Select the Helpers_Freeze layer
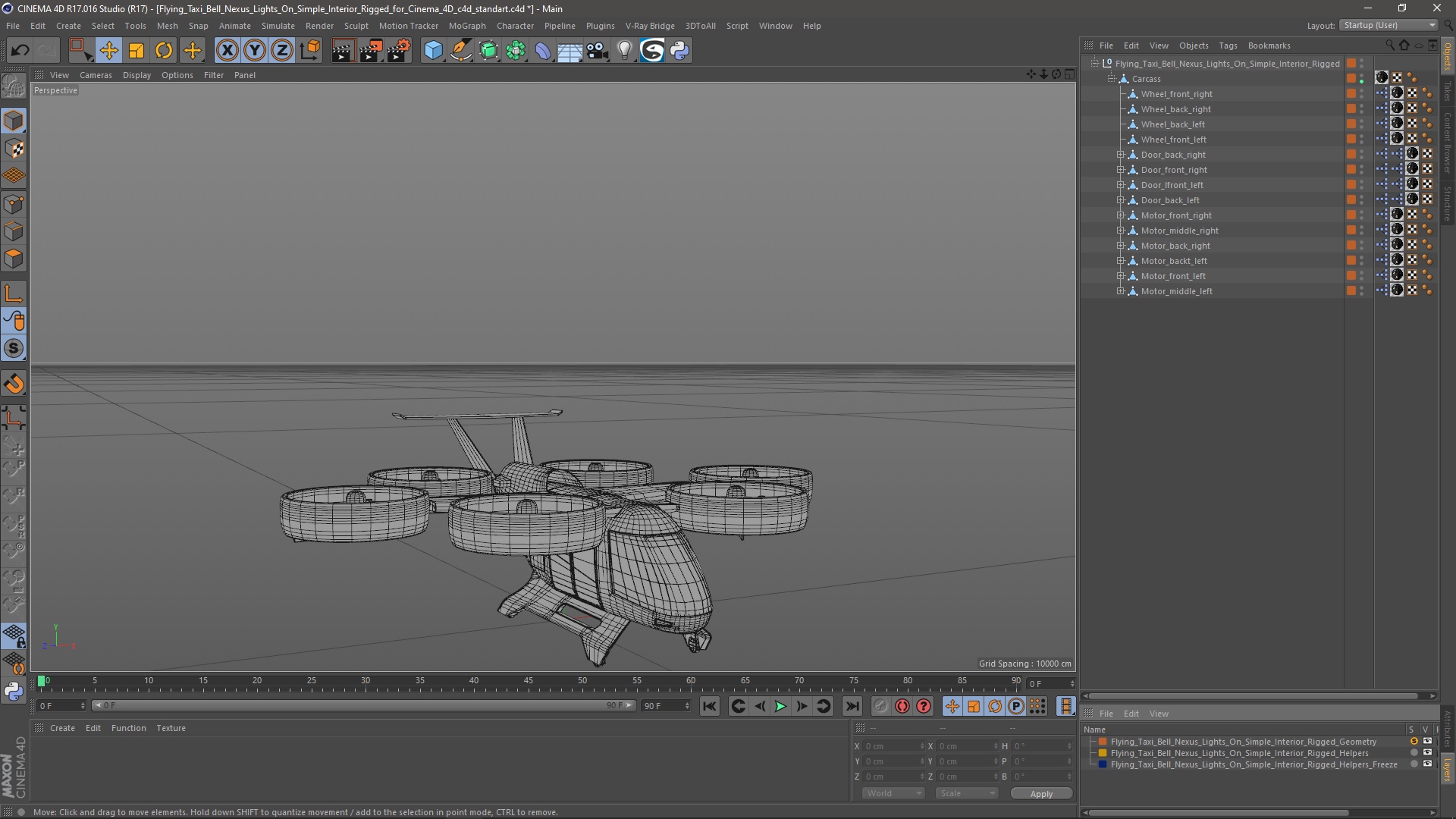The width and height of the screenshot is (1456, 819). coord(1254,764)
